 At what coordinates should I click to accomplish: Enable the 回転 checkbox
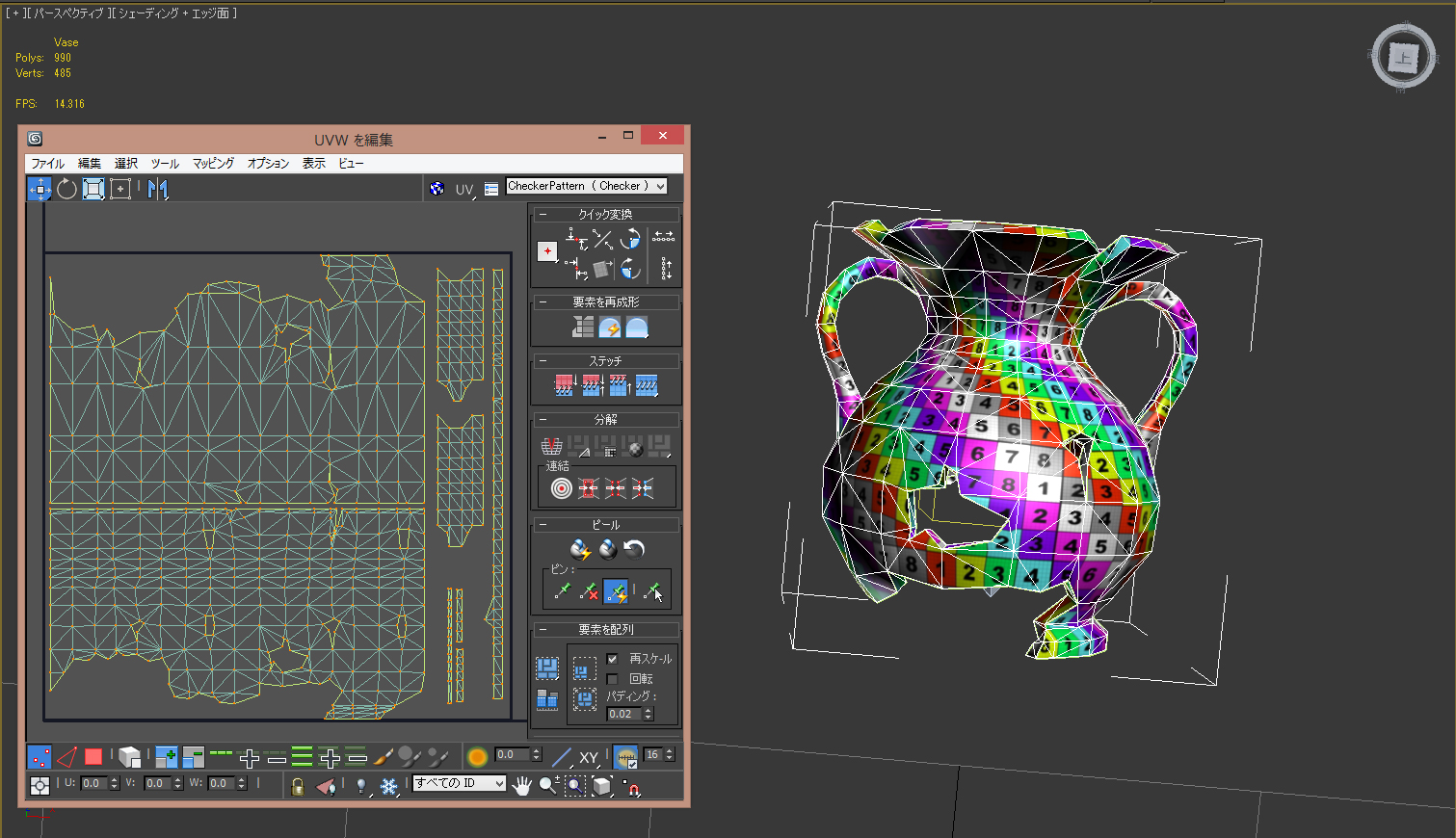(x=613, y=679)
